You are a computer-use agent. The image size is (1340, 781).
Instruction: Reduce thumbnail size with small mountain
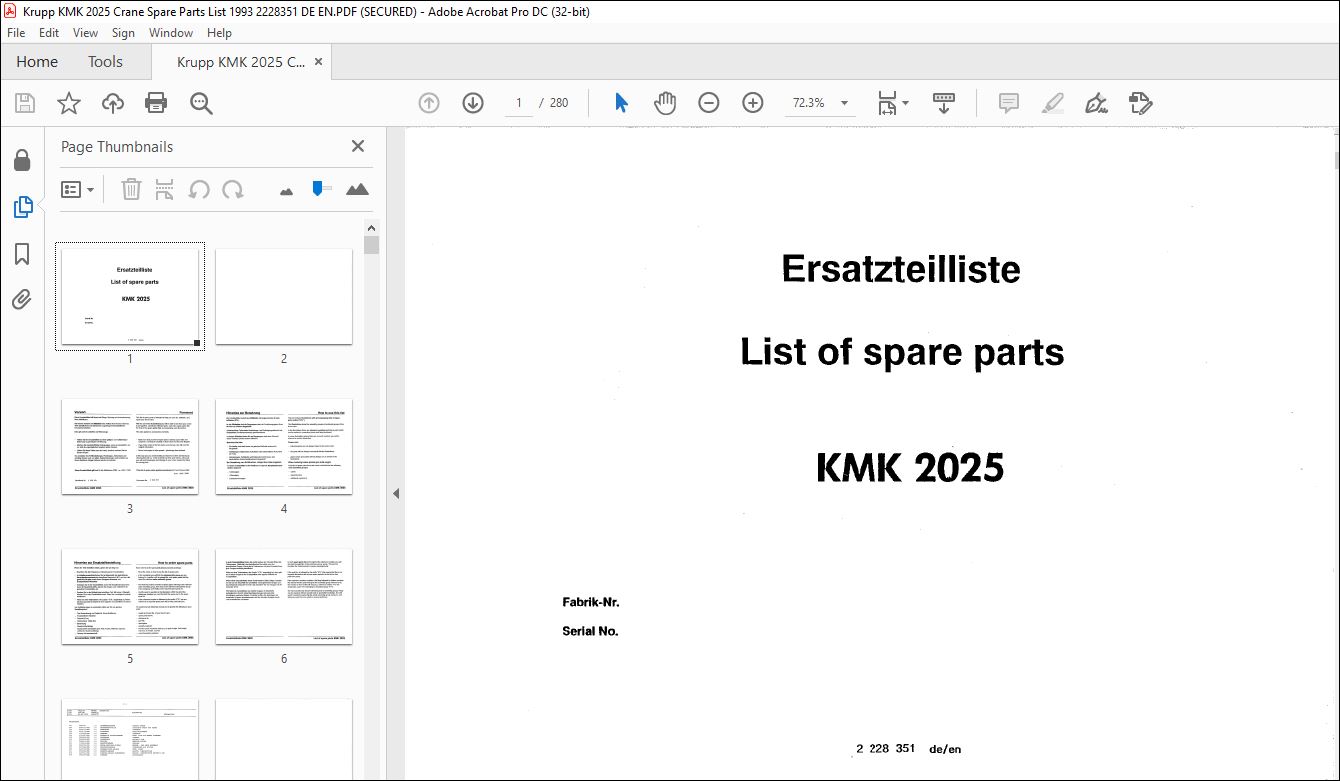287,190
